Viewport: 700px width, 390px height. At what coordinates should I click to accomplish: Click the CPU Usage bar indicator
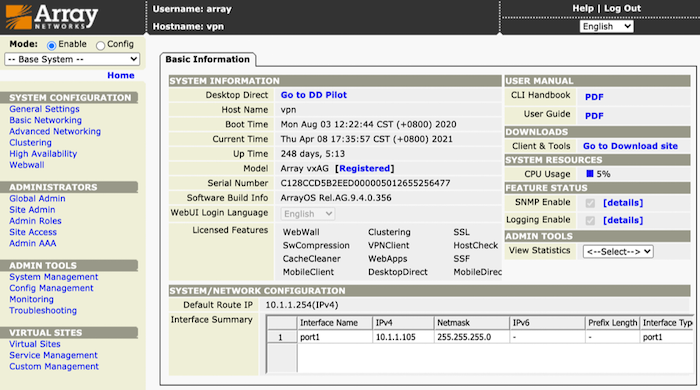590,174
